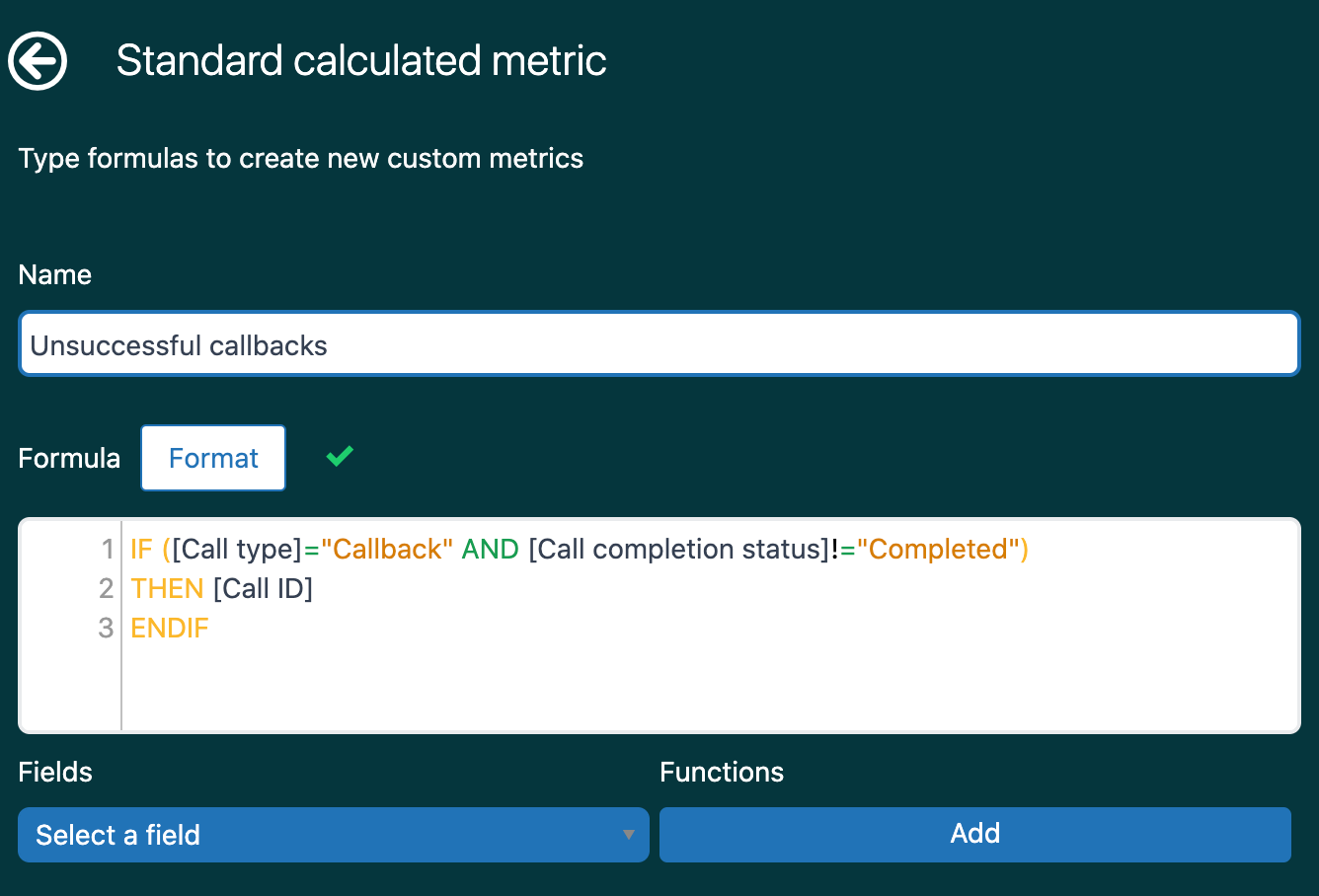Click the Standard calculated metric heading
Screen dimensions: 1319x896
361,61
